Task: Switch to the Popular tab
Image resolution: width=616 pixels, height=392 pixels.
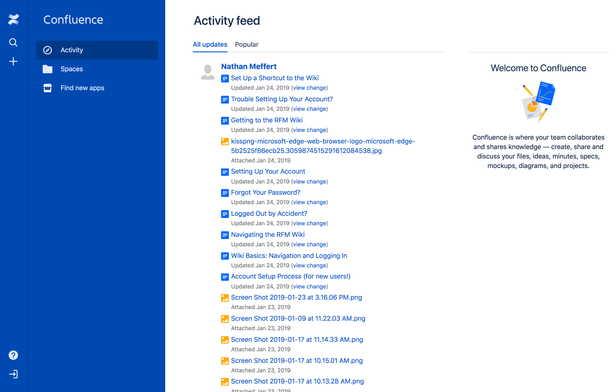Action: pos(247,44)
